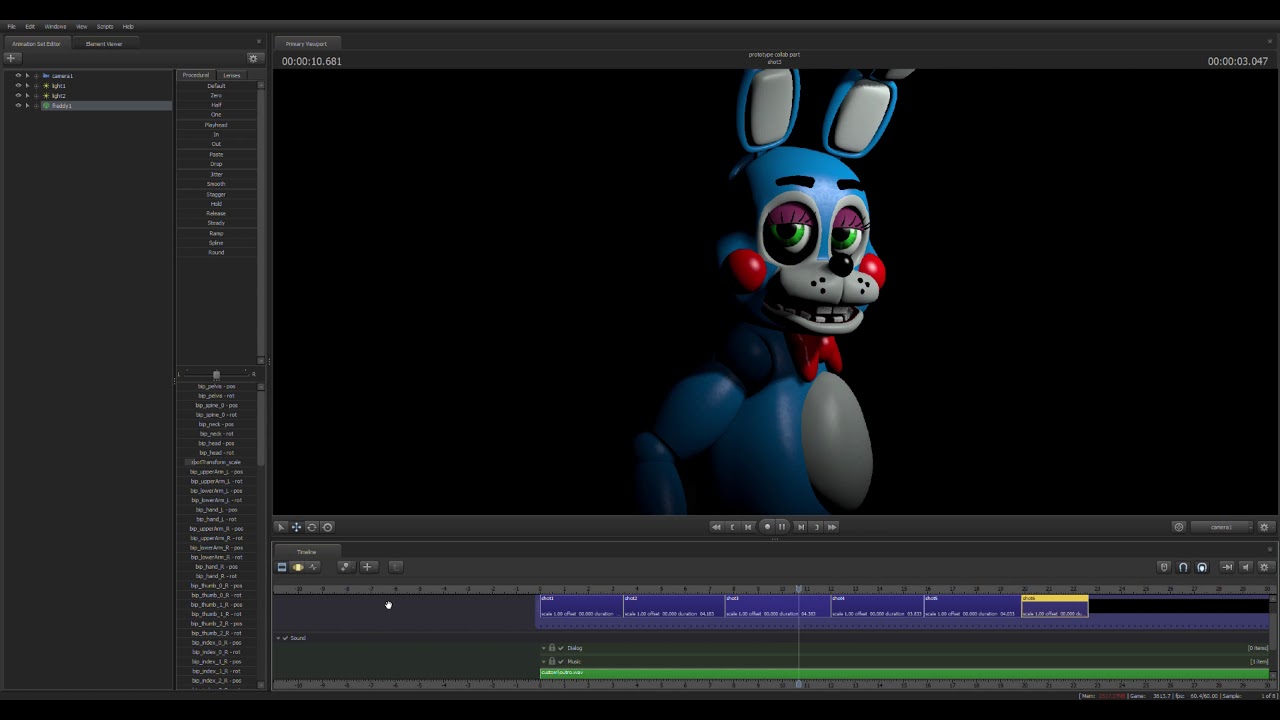
Task: Switch to the Graph Editor mode
Action: coord(312,567)
